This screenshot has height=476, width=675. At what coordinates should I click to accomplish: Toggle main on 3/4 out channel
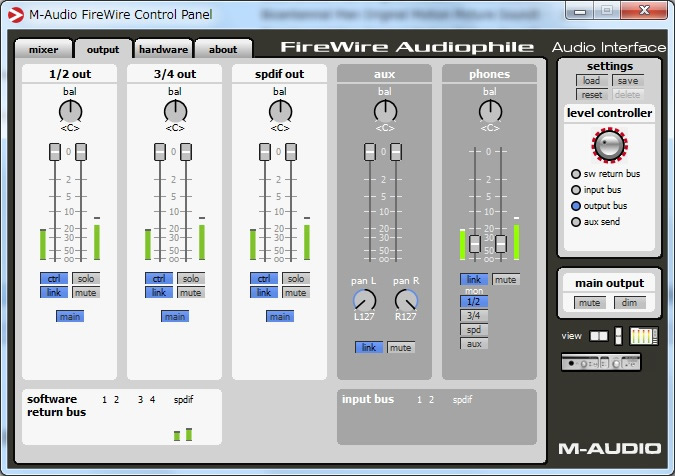(175, 316)
